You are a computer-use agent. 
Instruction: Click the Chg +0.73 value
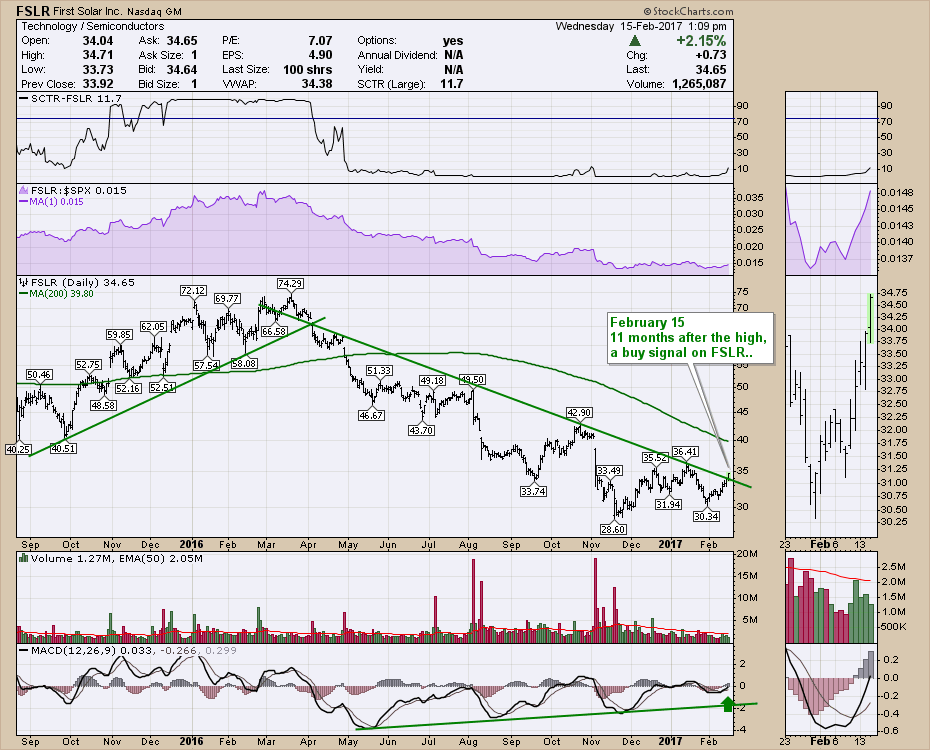coord(711,55)
